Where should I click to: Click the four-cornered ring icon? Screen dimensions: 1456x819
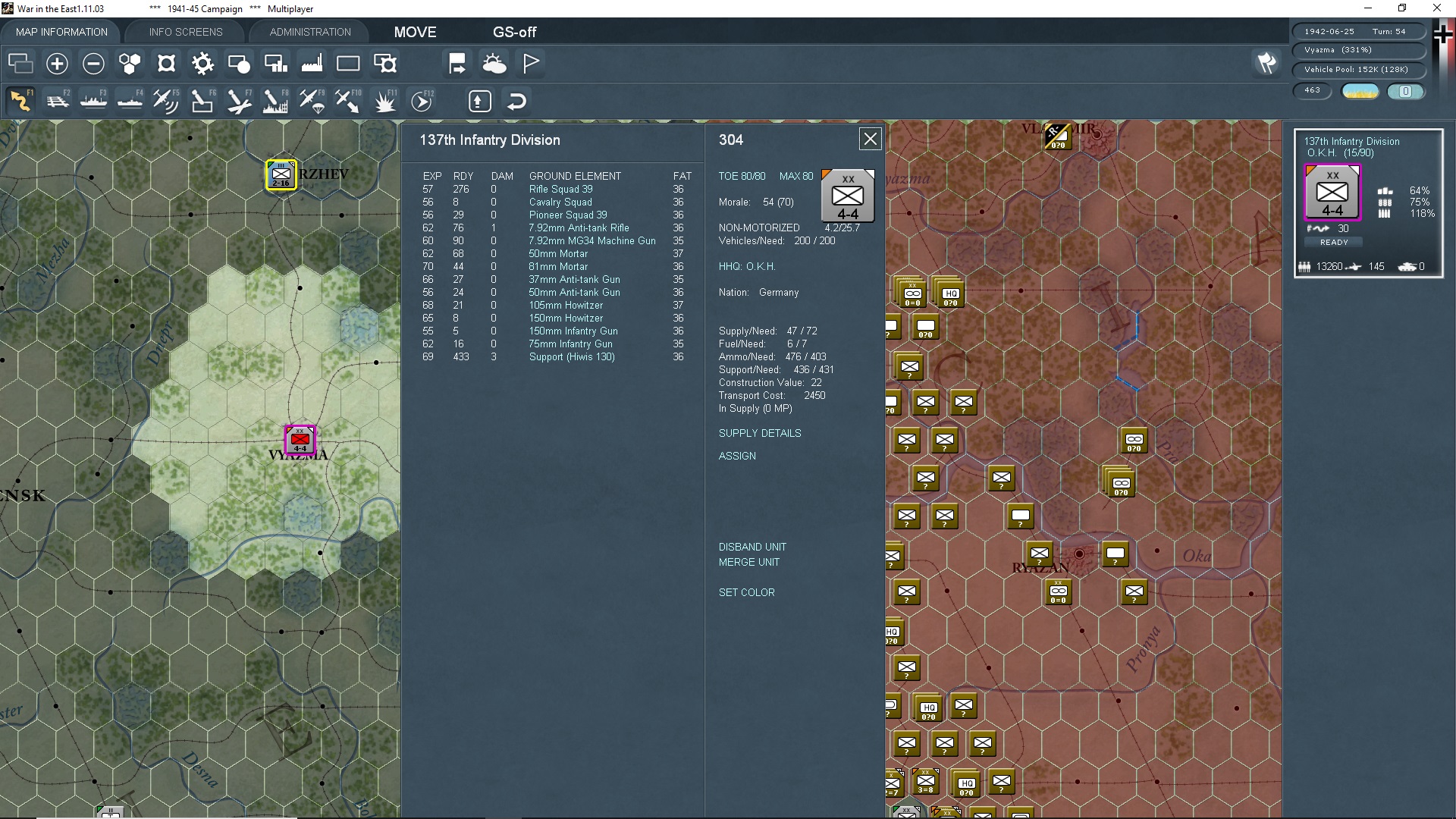[166, 63]
